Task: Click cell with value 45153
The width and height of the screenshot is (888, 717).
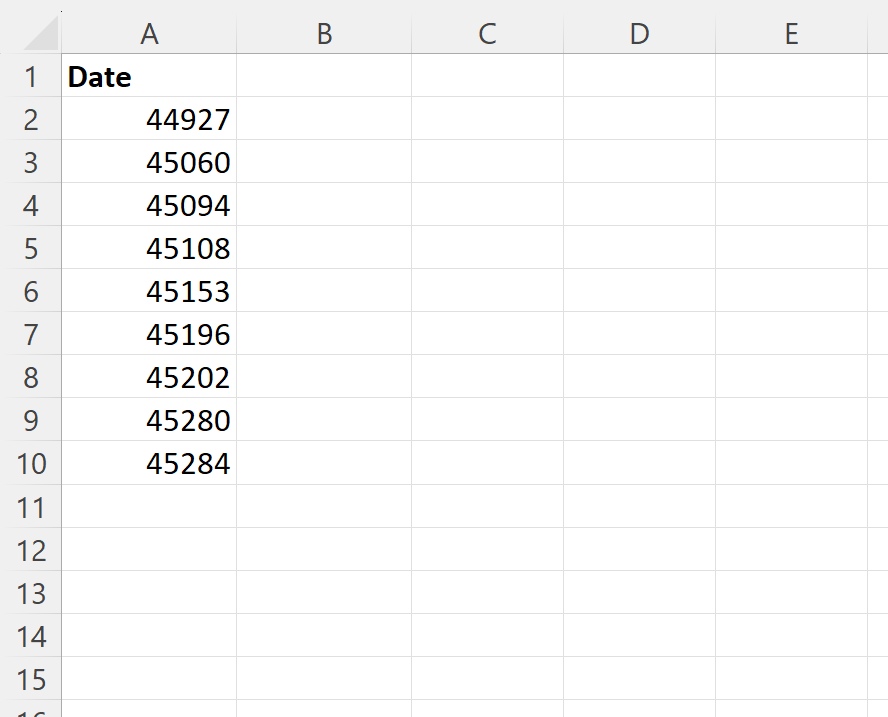Action: pos(149,292)
